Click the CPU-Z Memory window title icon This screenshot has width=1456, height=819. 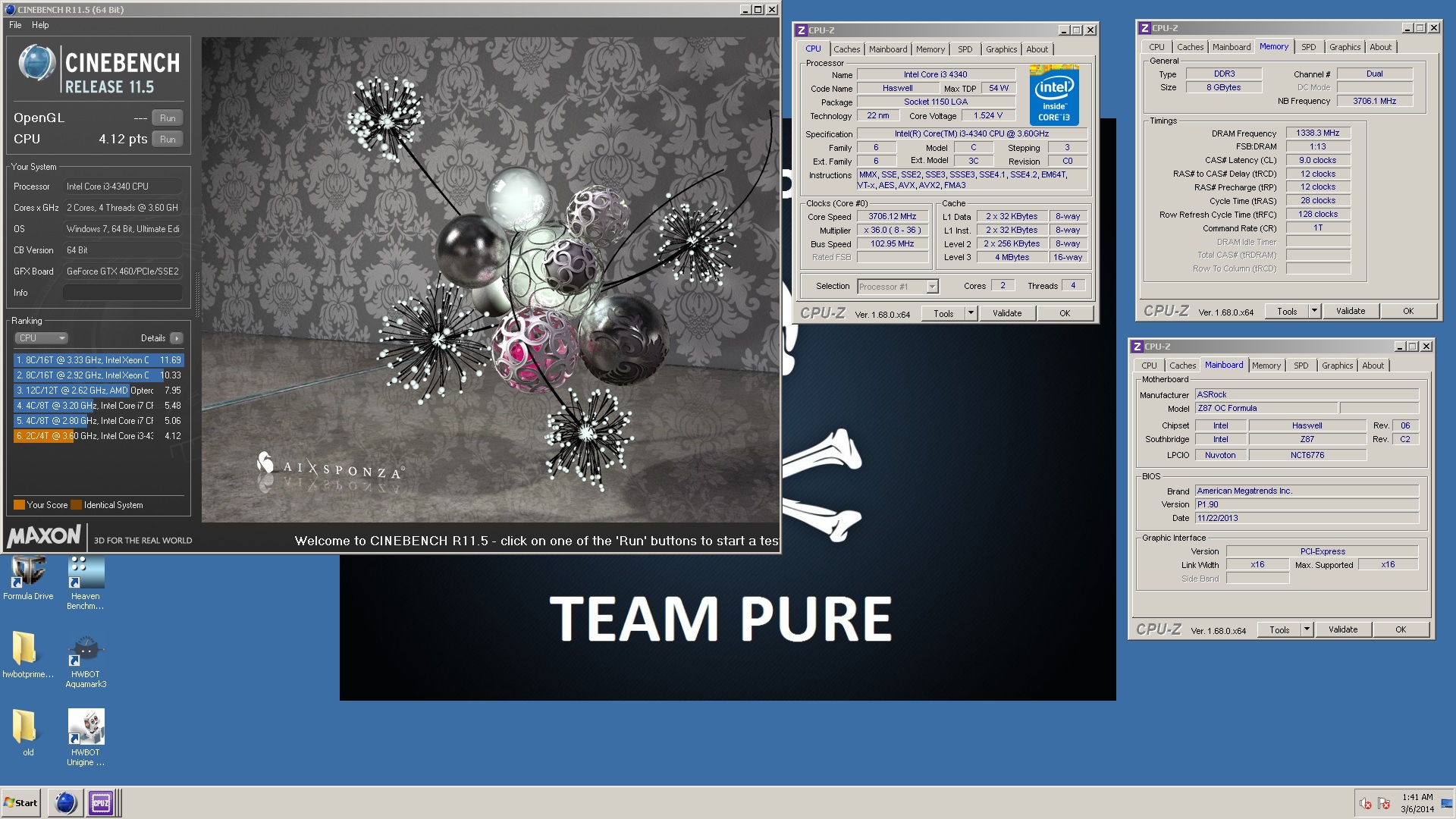pos(1145,28)
